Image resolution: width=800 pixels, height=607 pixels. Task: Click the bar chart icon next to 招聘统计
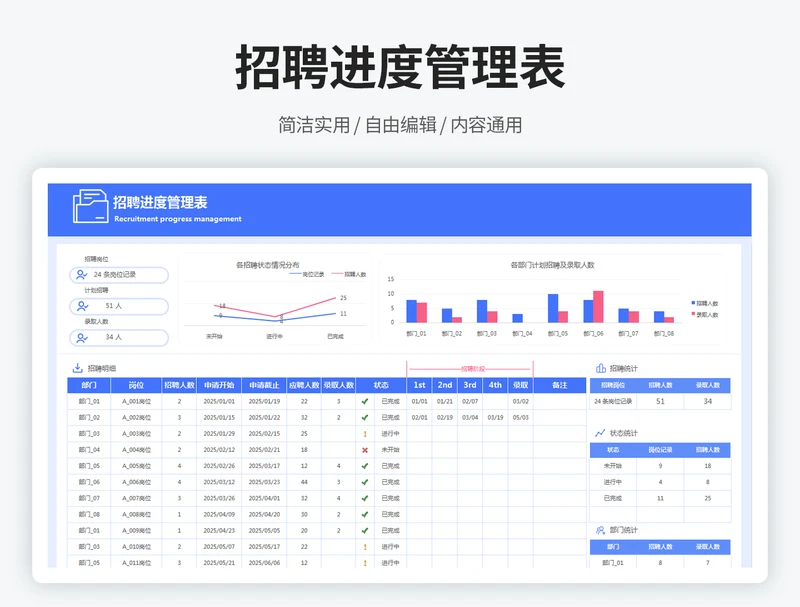[x=601, y=368]
